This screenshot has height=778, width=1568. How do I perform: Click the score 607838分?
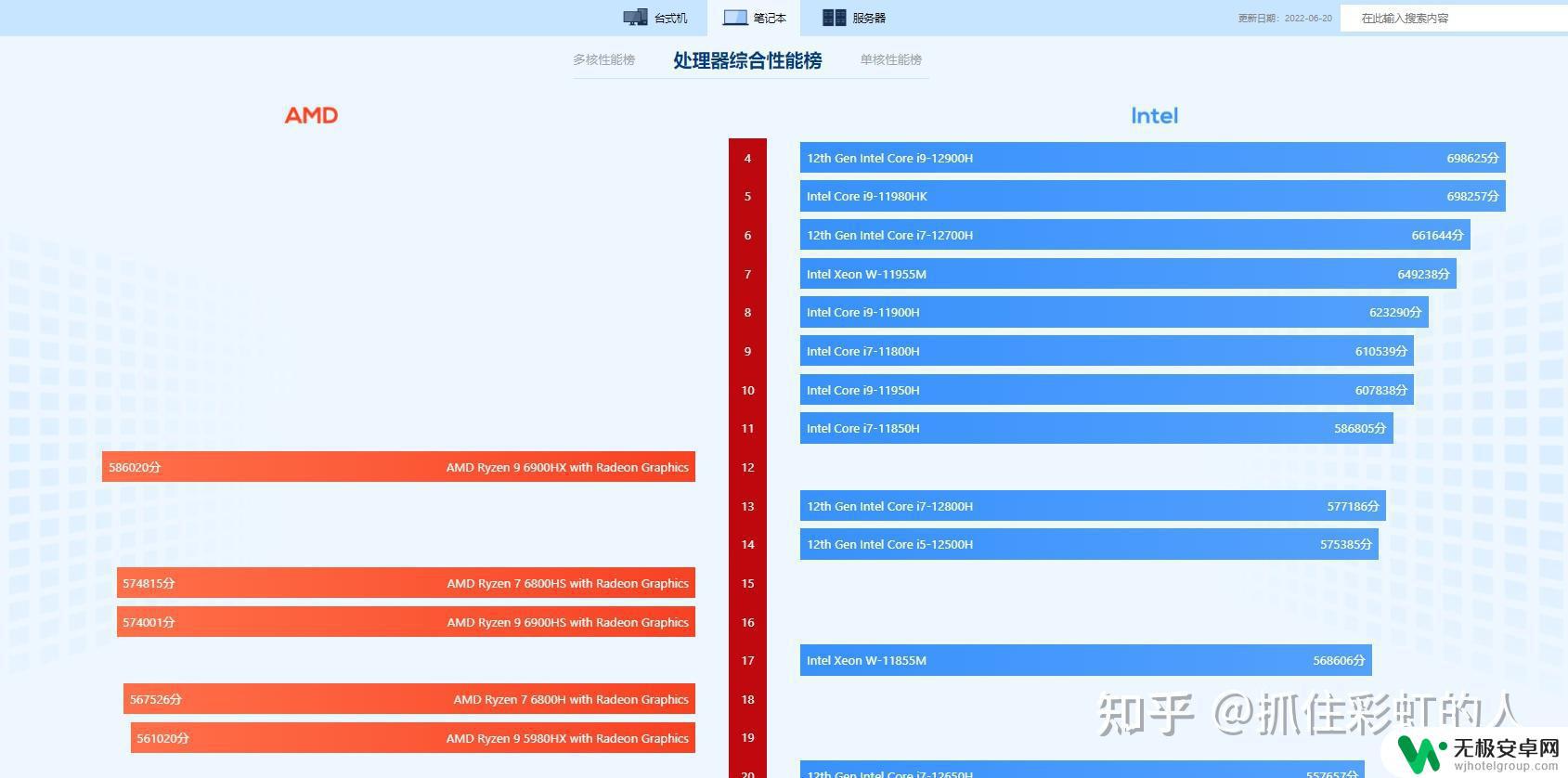(1381, 390)
